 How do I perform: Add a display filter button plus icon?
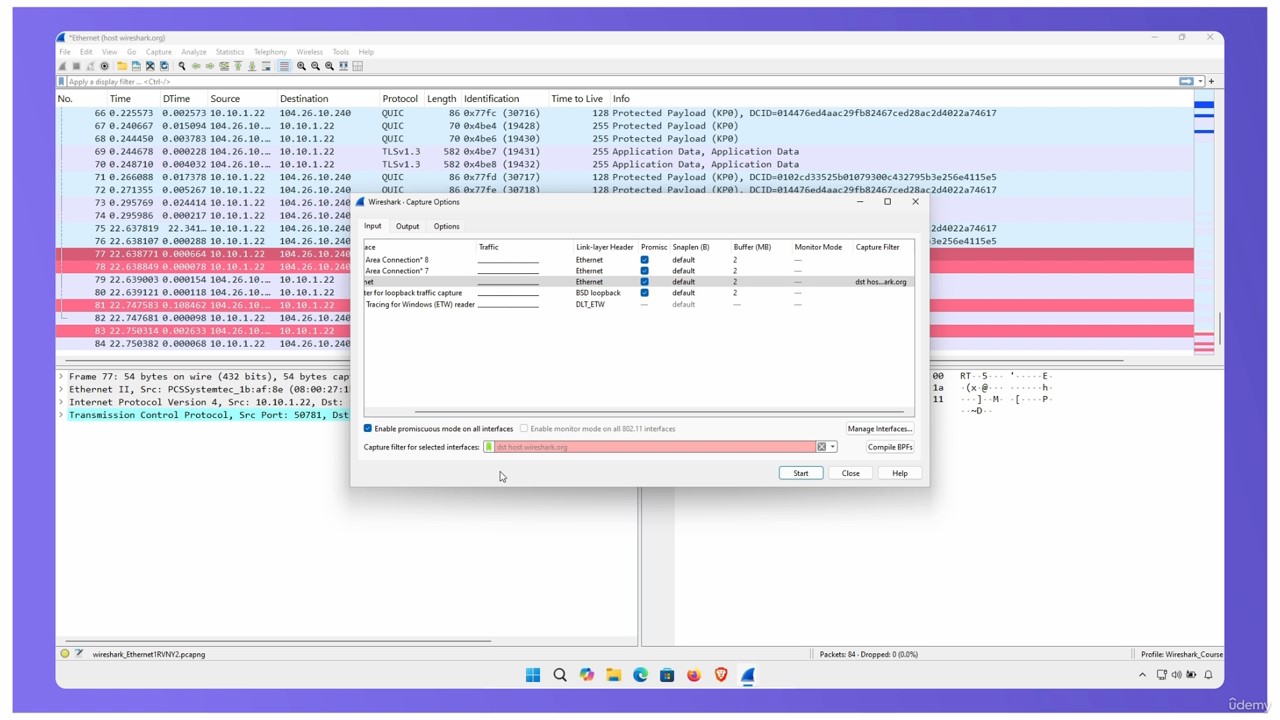pos(1211,82)
